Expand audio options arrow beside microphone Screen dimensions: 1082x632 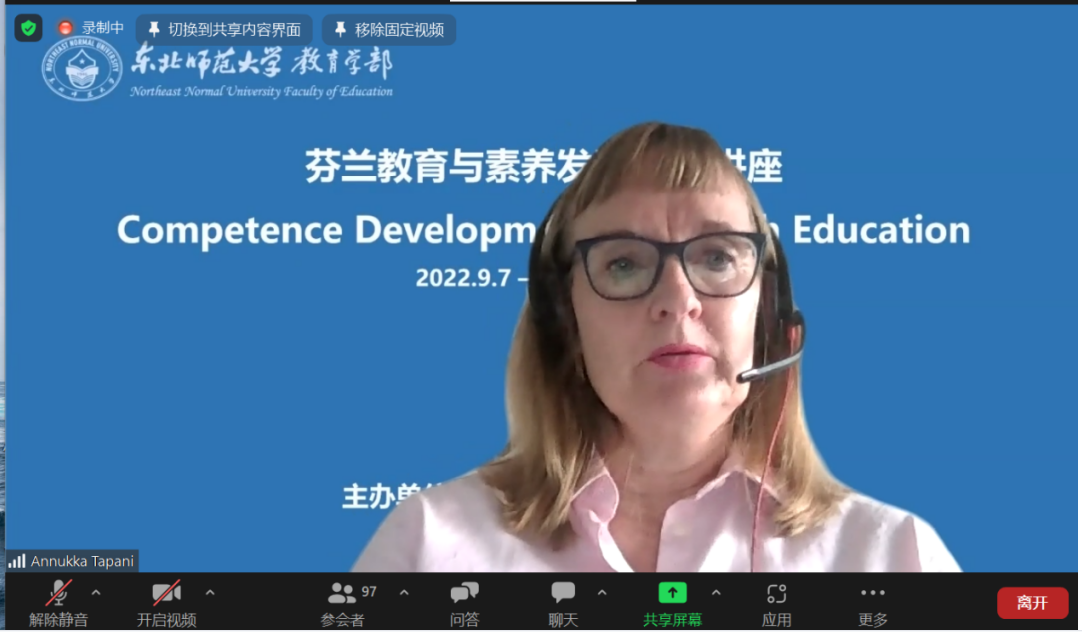[96, 593]
